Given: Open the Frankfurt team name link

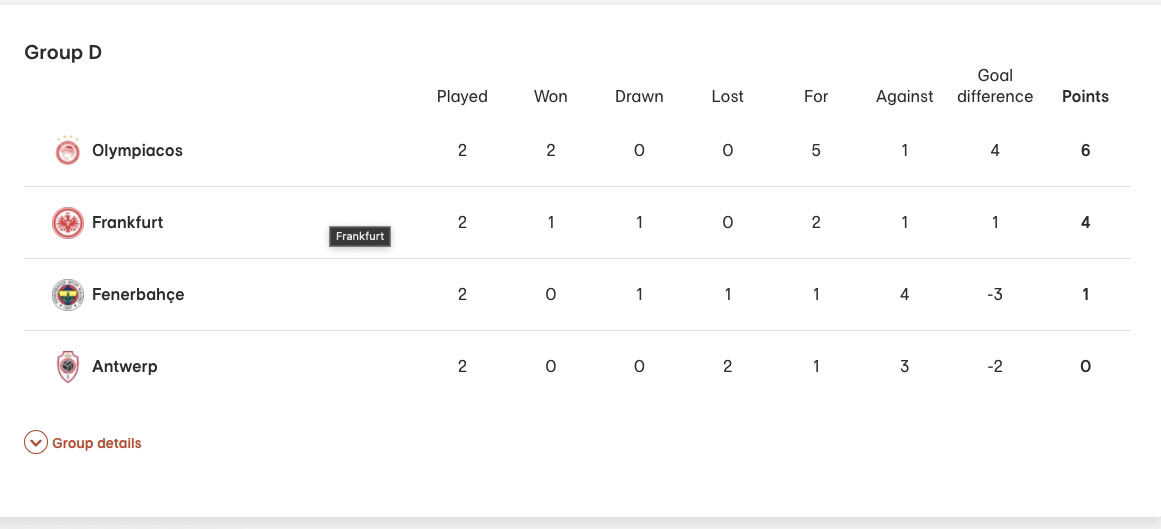Looking at the screenshot, I should click(127, 222).
